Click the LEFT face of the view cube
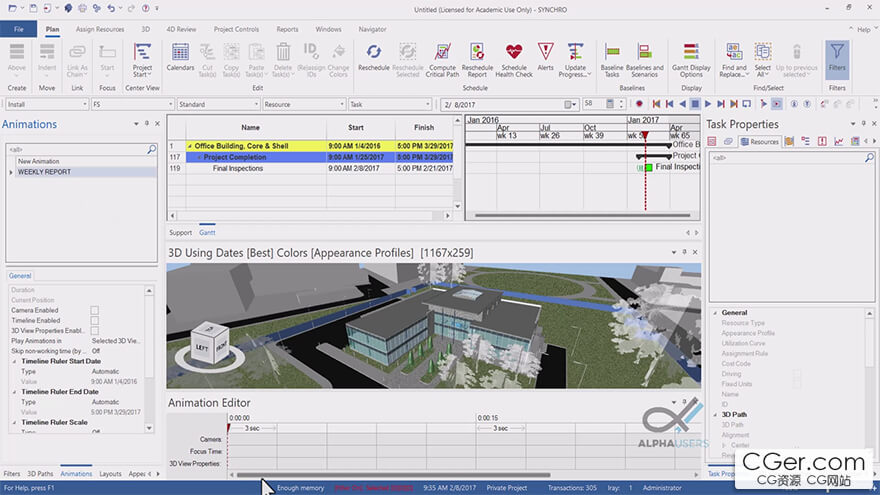The height and width of the screenshot is (495, 880). click(201, 347)
